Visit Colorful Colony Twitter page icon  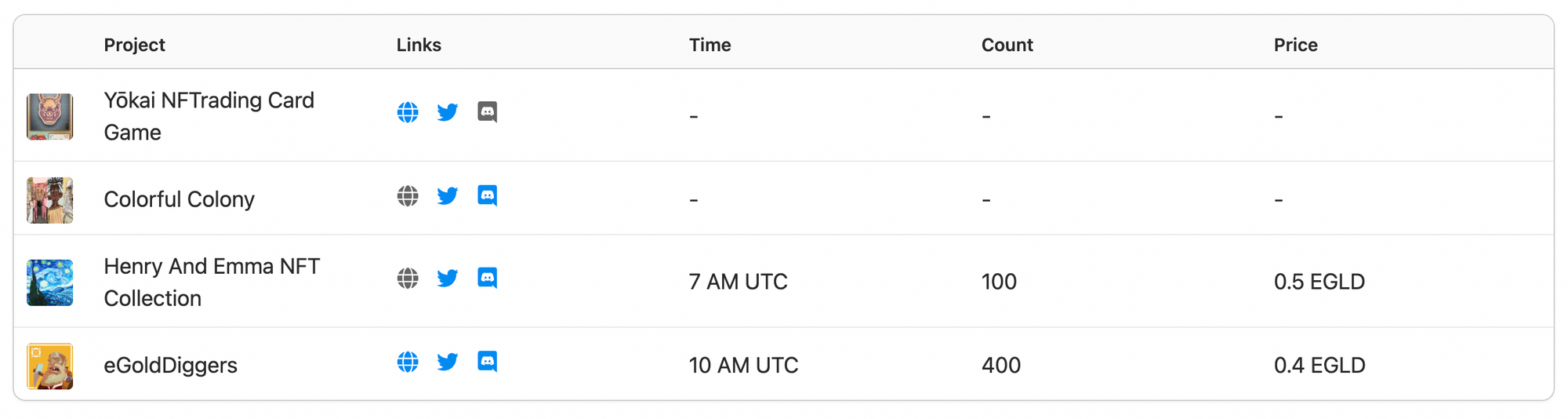pyautogui.click(x=448, y=195)
